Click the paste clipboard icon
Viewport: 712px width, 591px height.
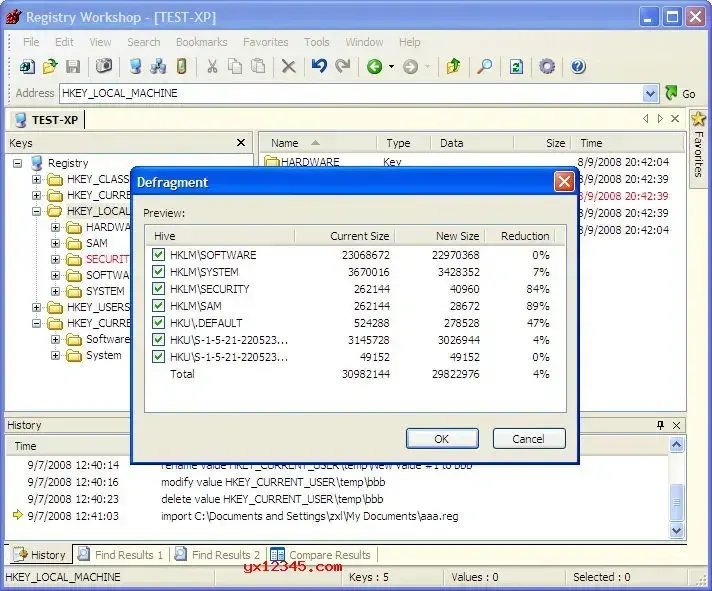click(258, 67)
